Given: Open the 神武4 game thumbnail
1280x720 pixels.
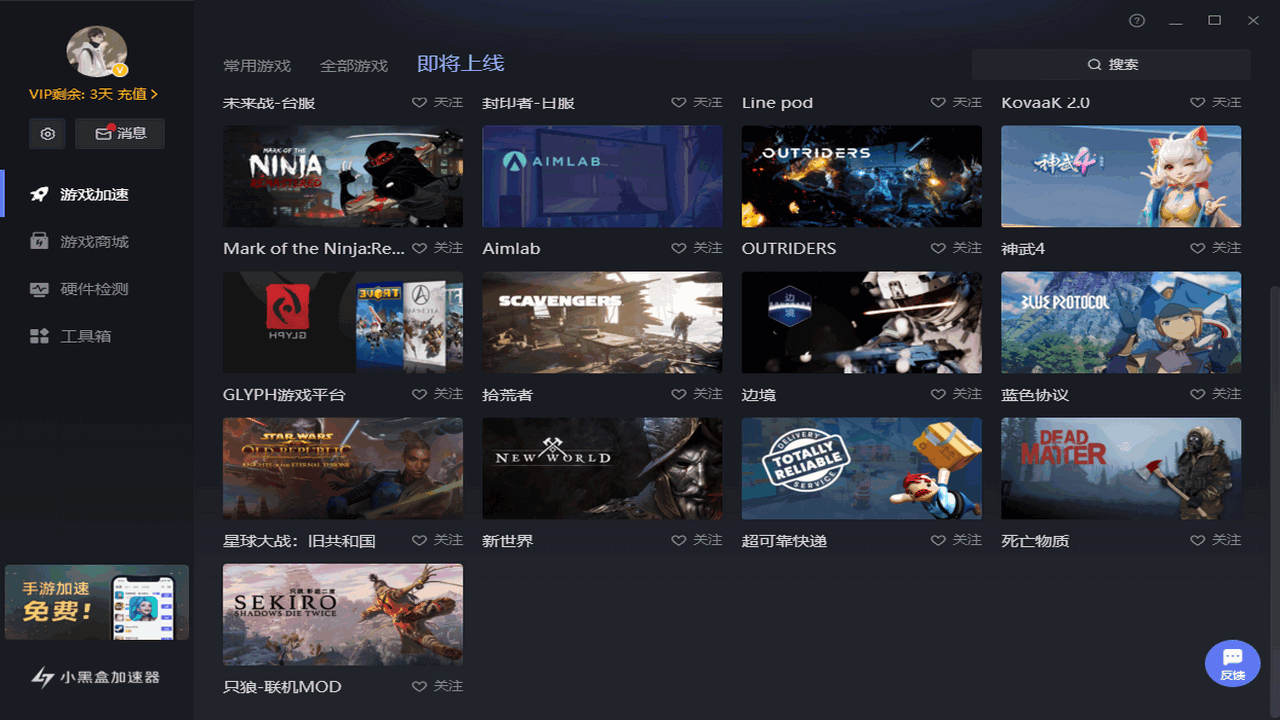Looking at the screenshot, I should click(1121, 176).
